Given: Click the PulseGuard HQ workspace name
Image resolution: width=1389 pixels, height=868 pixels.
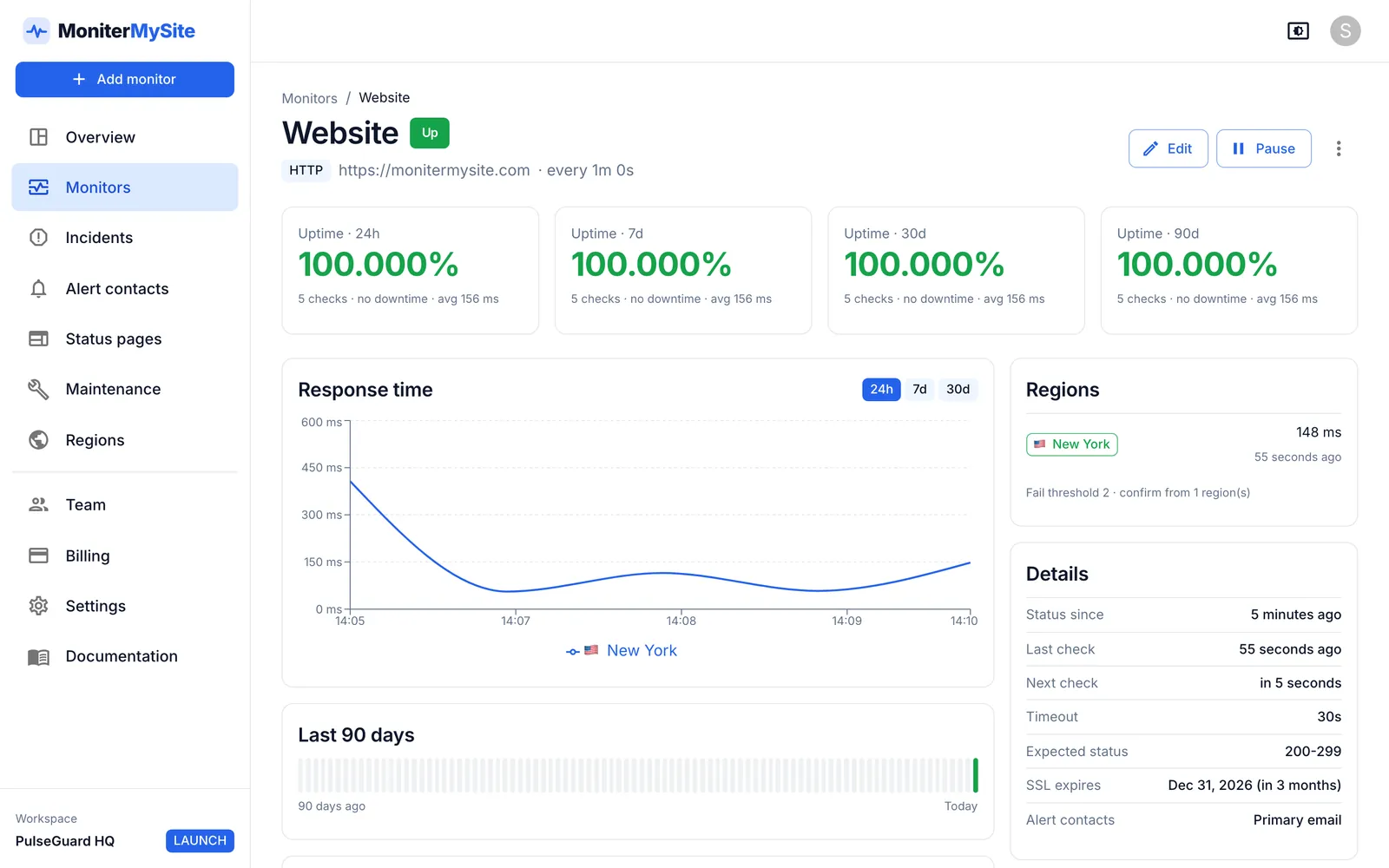Looking at the screenshot, I should tap(65, 841).
